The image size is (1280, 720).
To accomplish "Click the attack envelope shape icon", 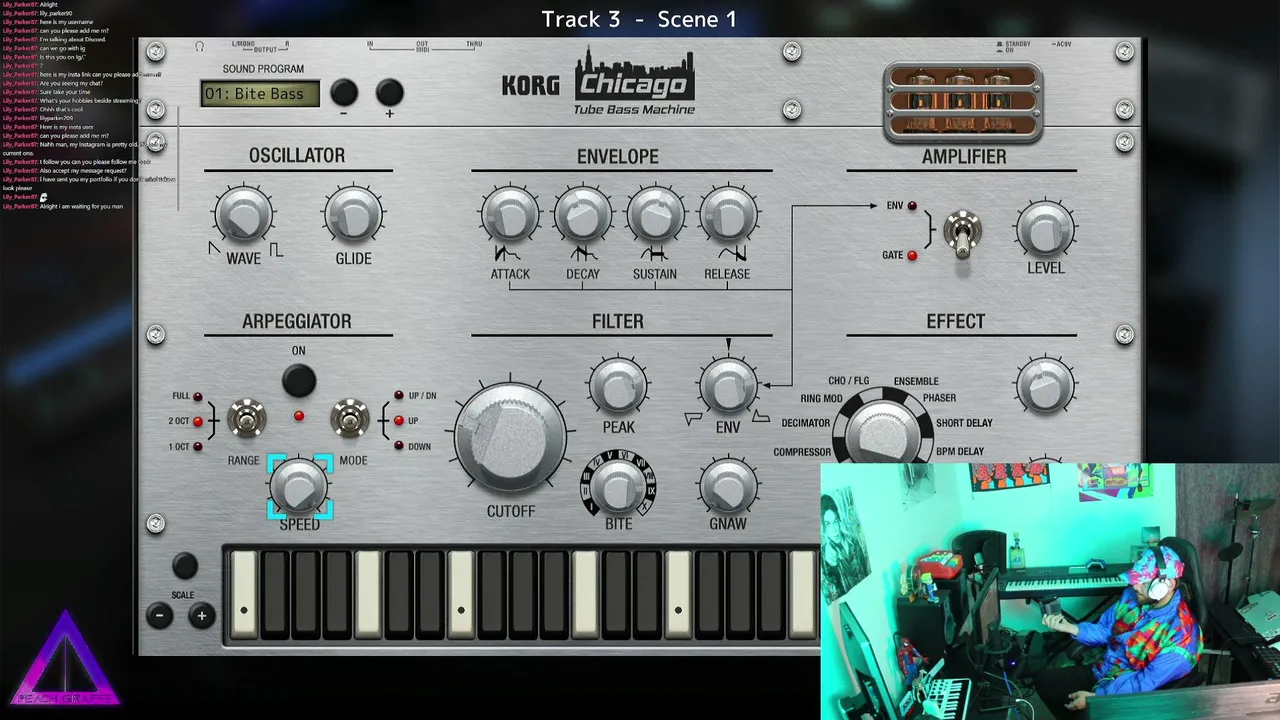I will (x=510, y=255).
